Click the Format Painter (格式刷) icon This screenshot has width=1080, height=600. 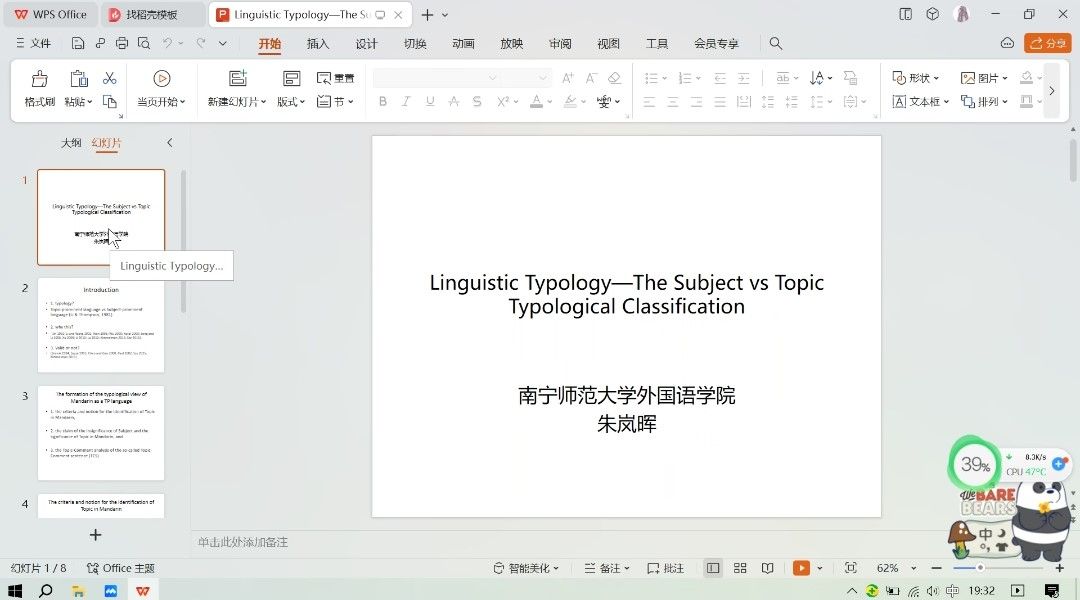(x=39, y=79)
